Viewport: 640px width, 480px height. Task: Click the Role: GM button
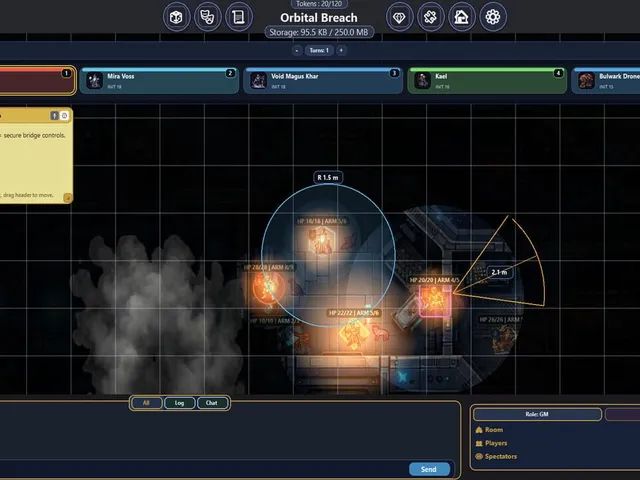[537, 414]
